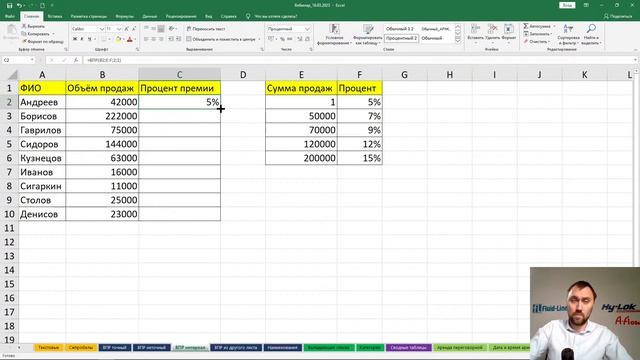Screen dimensions: 640x360
Task: Decrease cell indent
Action: 171,39
